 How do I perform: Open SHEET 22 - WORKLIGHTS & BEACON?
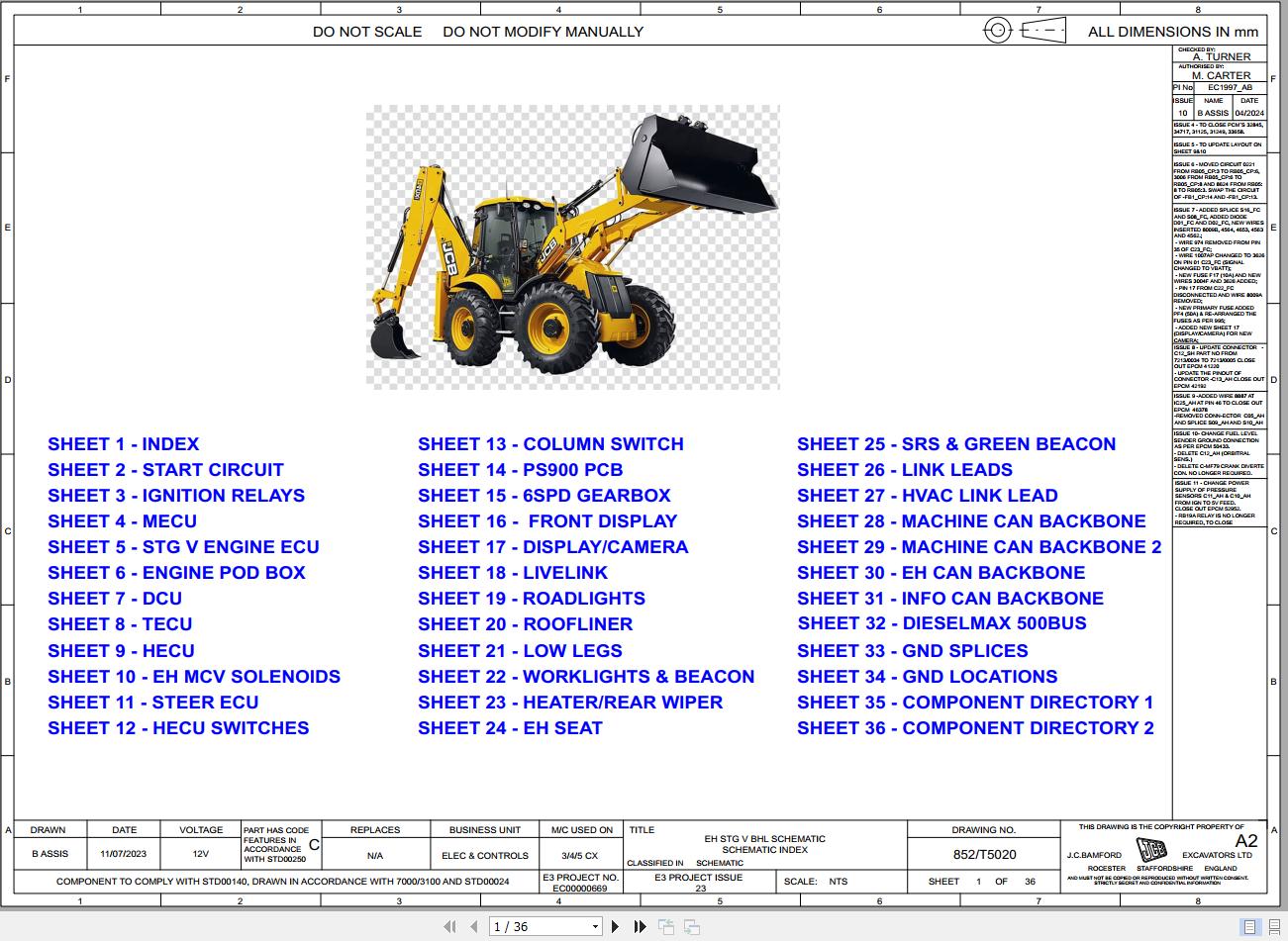586,677
